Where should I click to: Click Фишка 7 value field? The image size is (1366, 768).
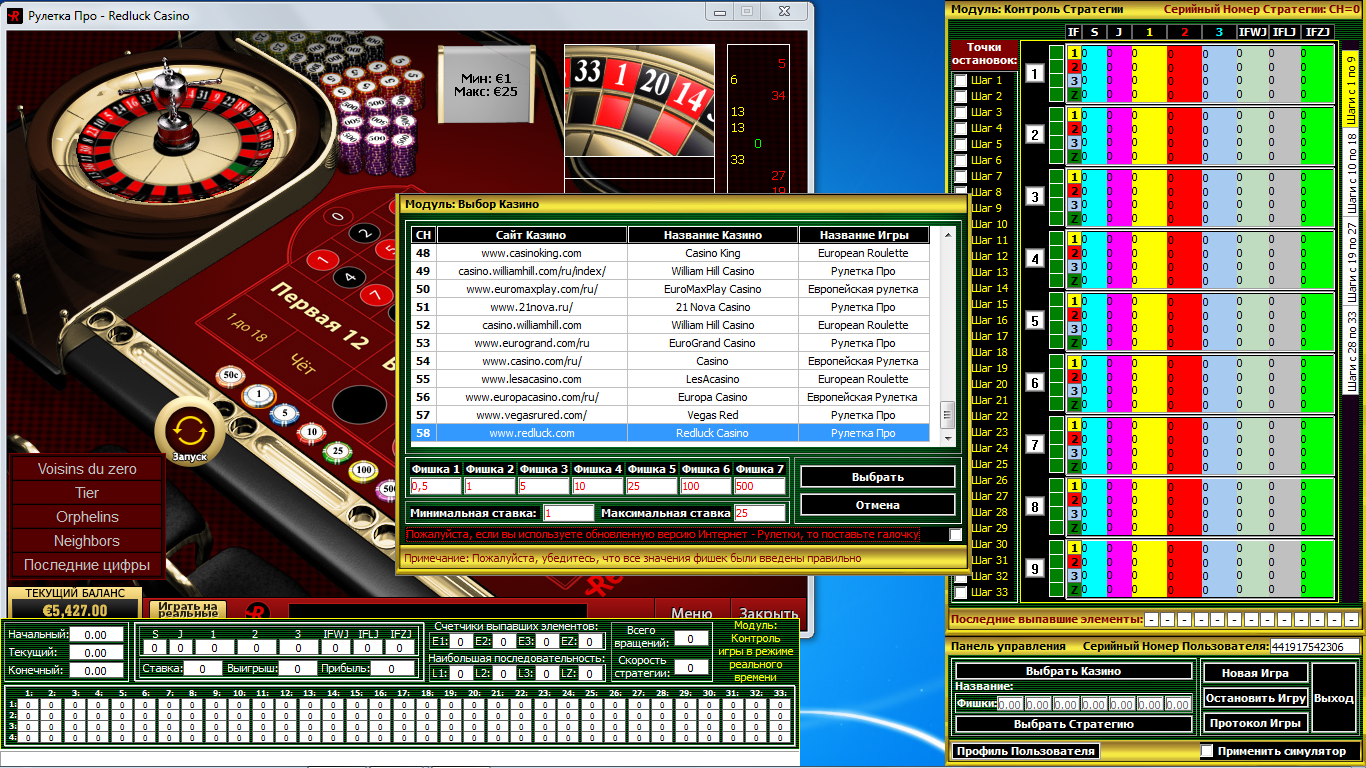[x=759, y=486]
